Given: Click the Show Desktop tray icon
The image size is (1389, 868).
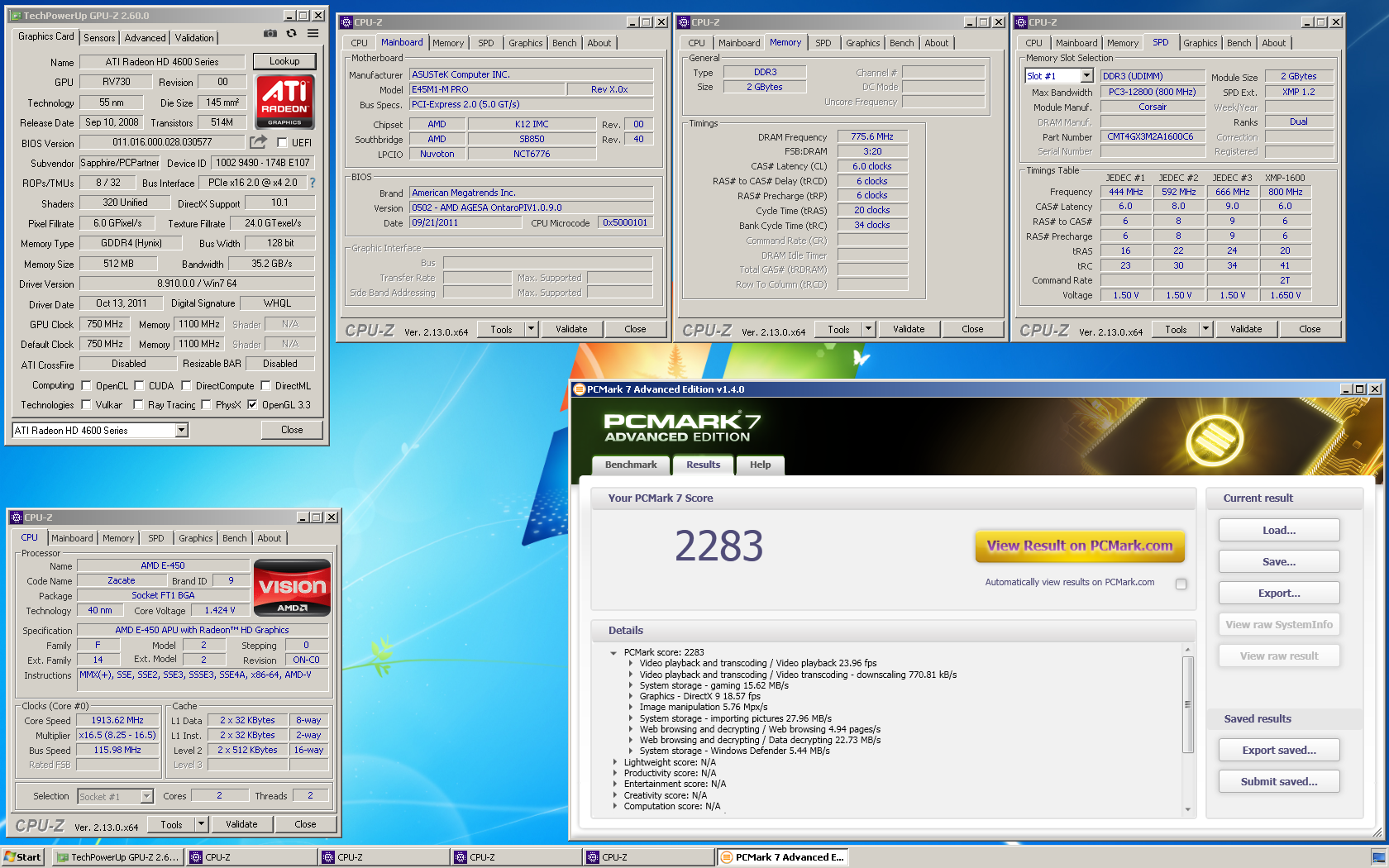Looking at the screenshot, I should point(1378,857).
